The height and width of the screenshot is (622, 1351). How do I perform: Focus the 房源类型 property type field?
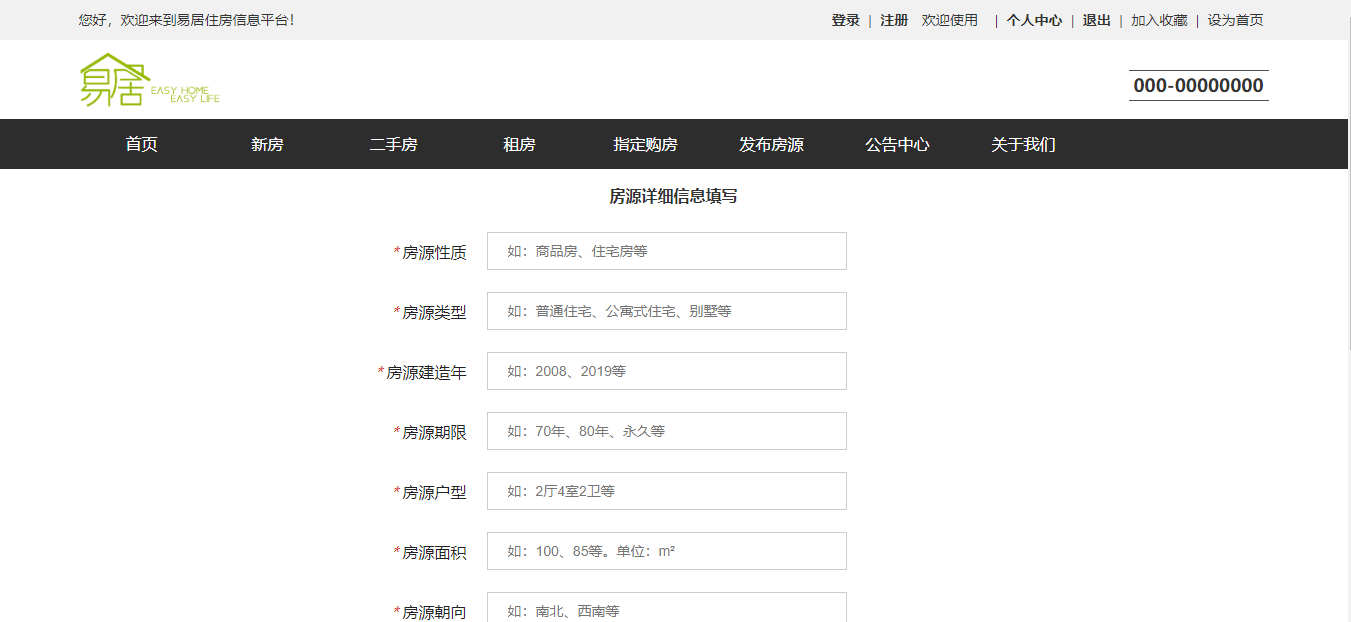pyautogui.click(x=666, y=311)
